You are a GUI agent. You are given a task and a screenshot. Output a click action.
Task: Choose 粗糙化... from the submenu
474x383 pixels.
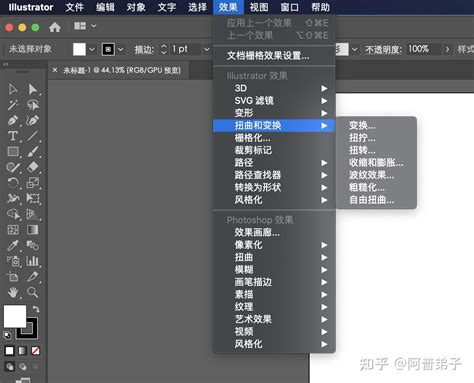[376, 187]
